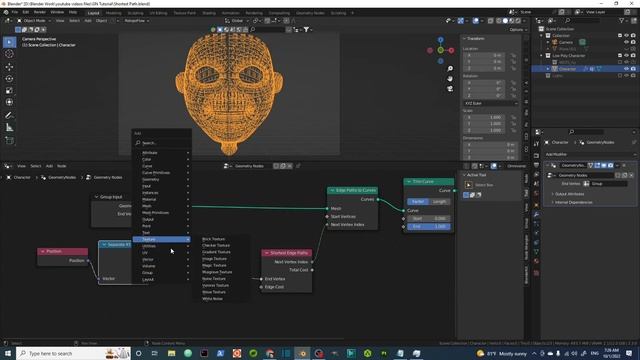Click the zoom magnifier icon in viewport
The image size is (640, 360).
(450, 69)
